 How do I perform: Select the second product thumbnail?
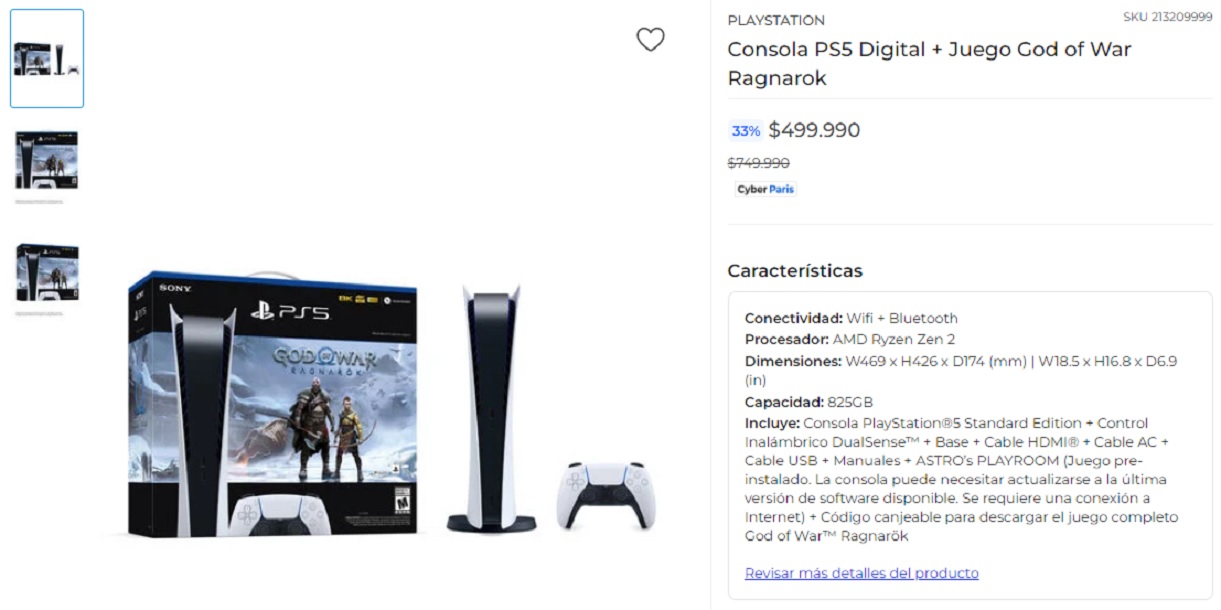tap(47, 160)
